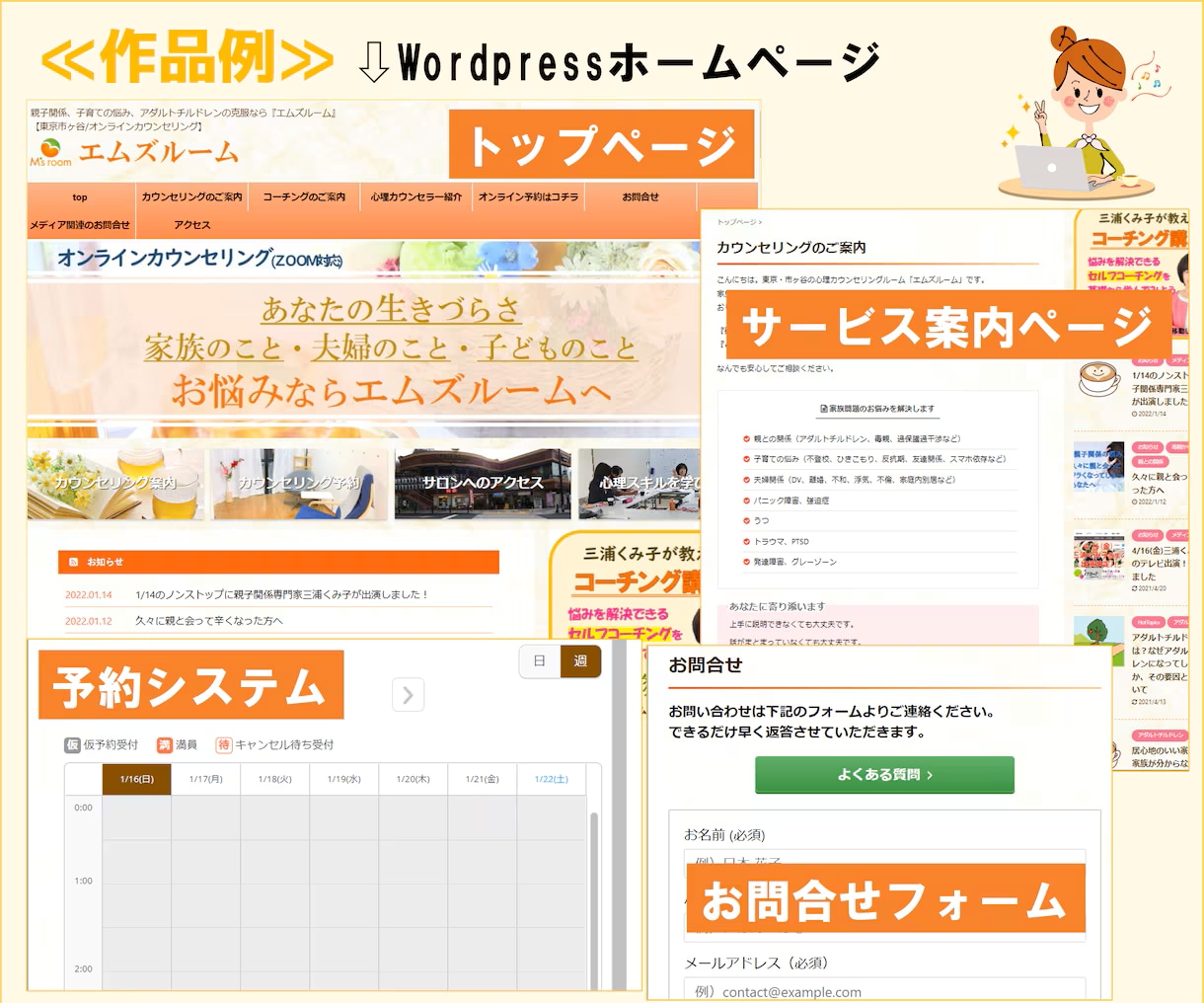Click 家族問題のお悩みを解決します box heading

coord(877,408)
